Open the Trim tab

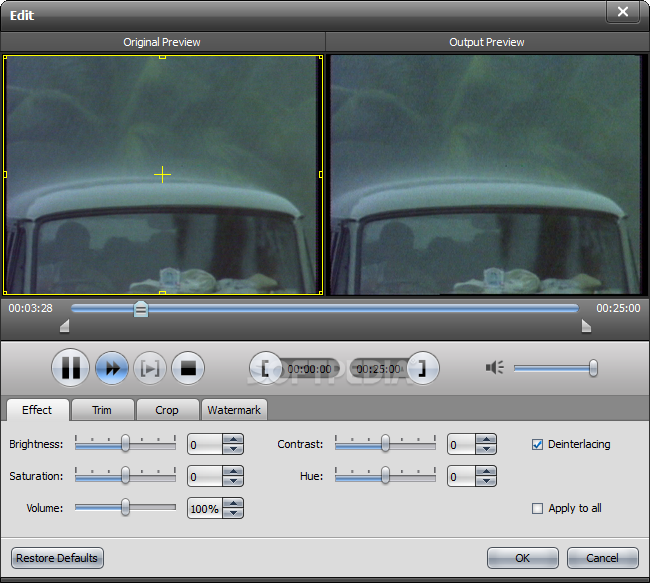click(x=102, y=410)
